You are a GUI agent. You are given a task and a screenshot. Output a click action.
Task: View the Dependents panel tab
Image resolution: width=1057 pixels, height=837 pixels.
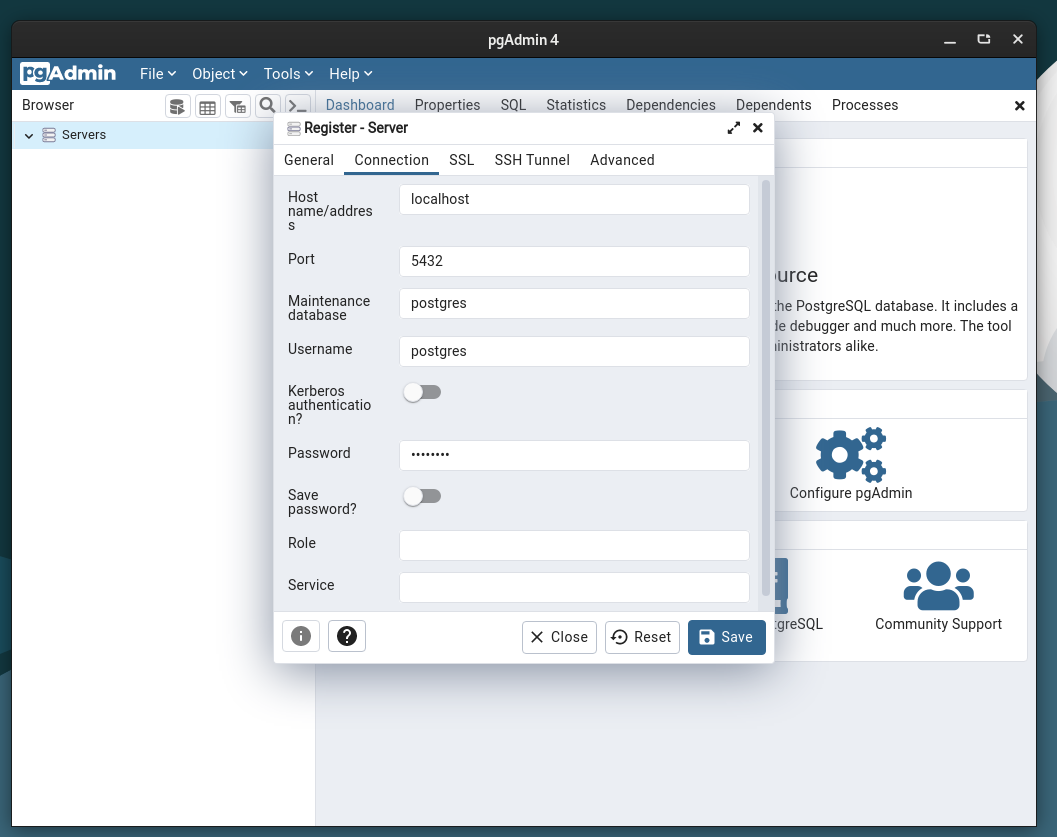[x=774, y=105]
